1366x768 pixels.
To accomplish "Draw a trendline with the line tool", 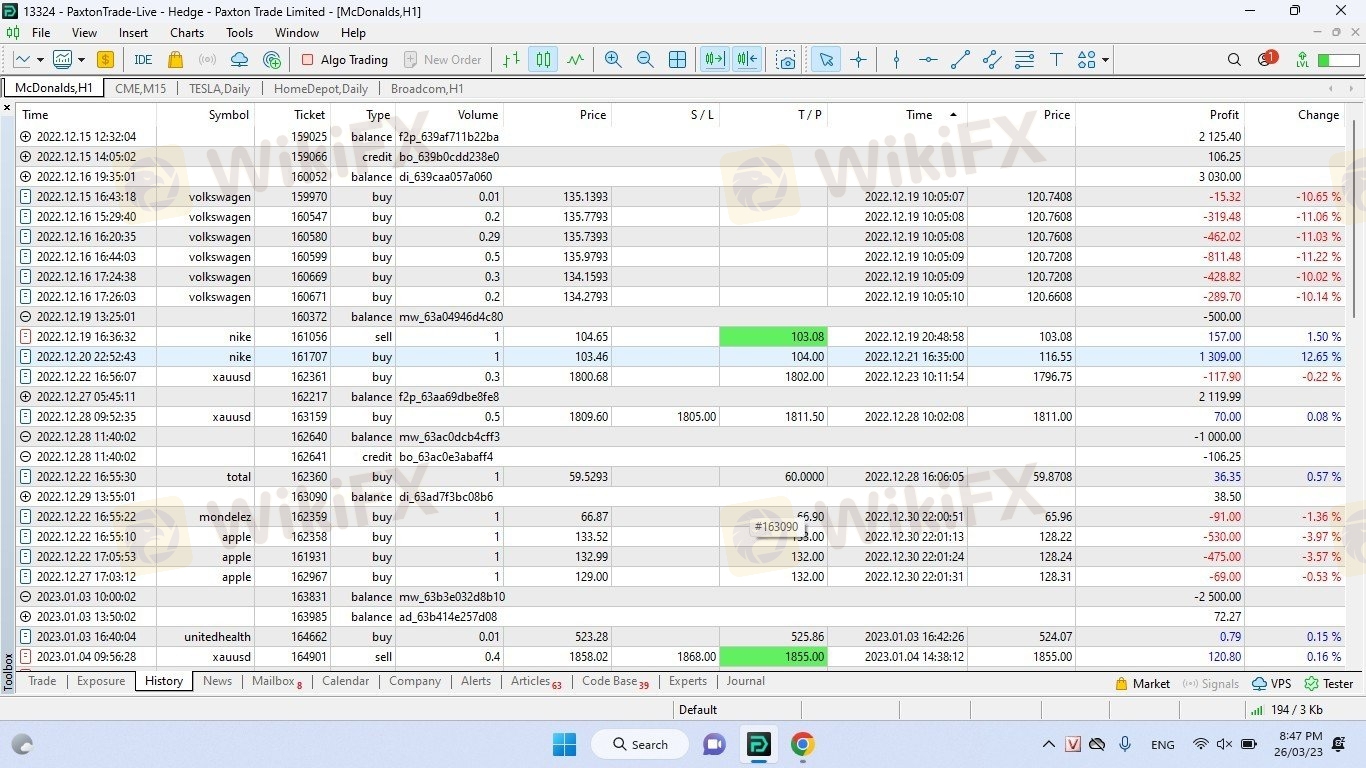I will coord(960,60).
